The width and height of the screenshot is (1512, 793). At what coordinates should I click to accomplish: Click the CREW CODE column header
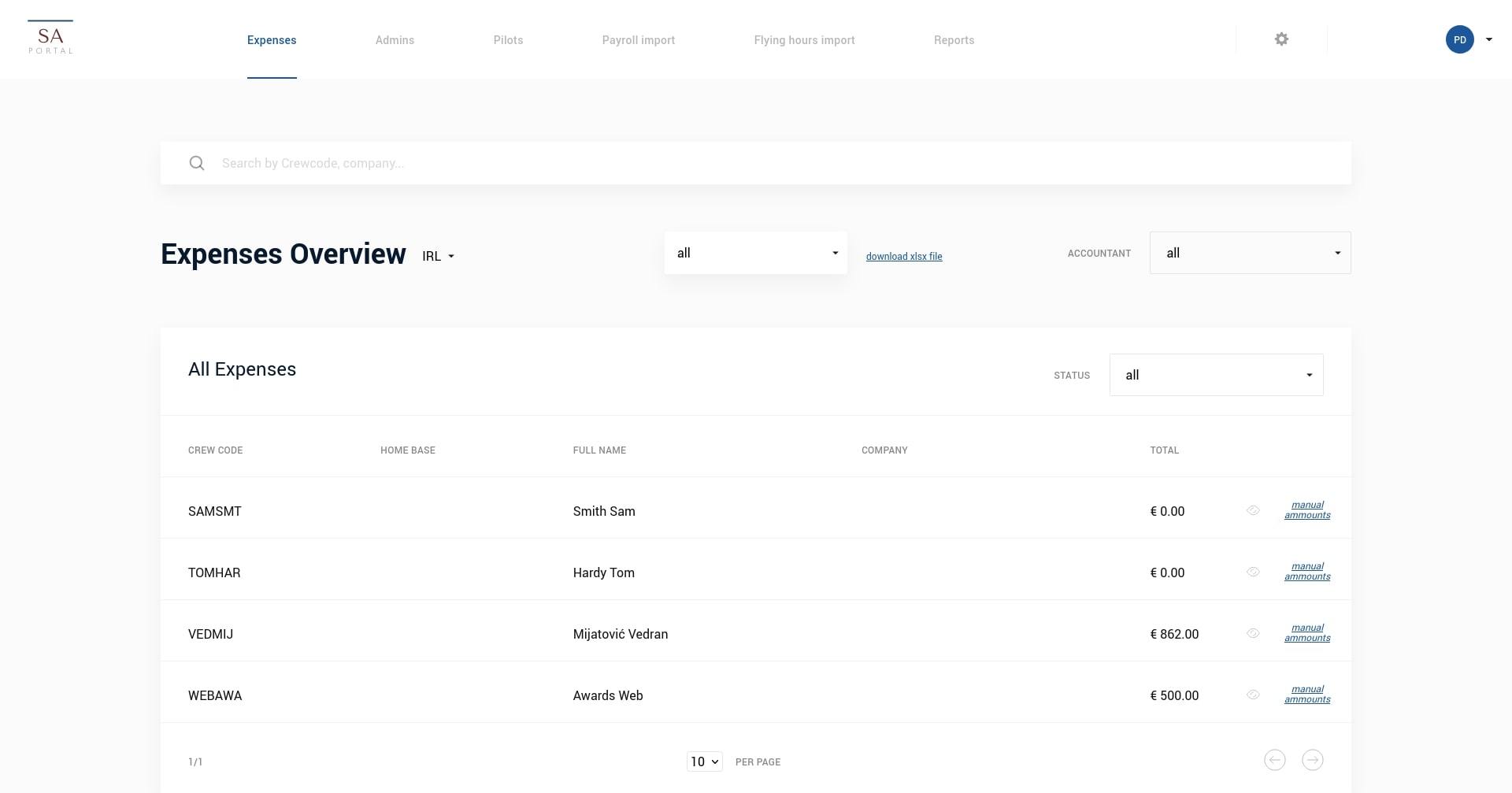(215, 450)
